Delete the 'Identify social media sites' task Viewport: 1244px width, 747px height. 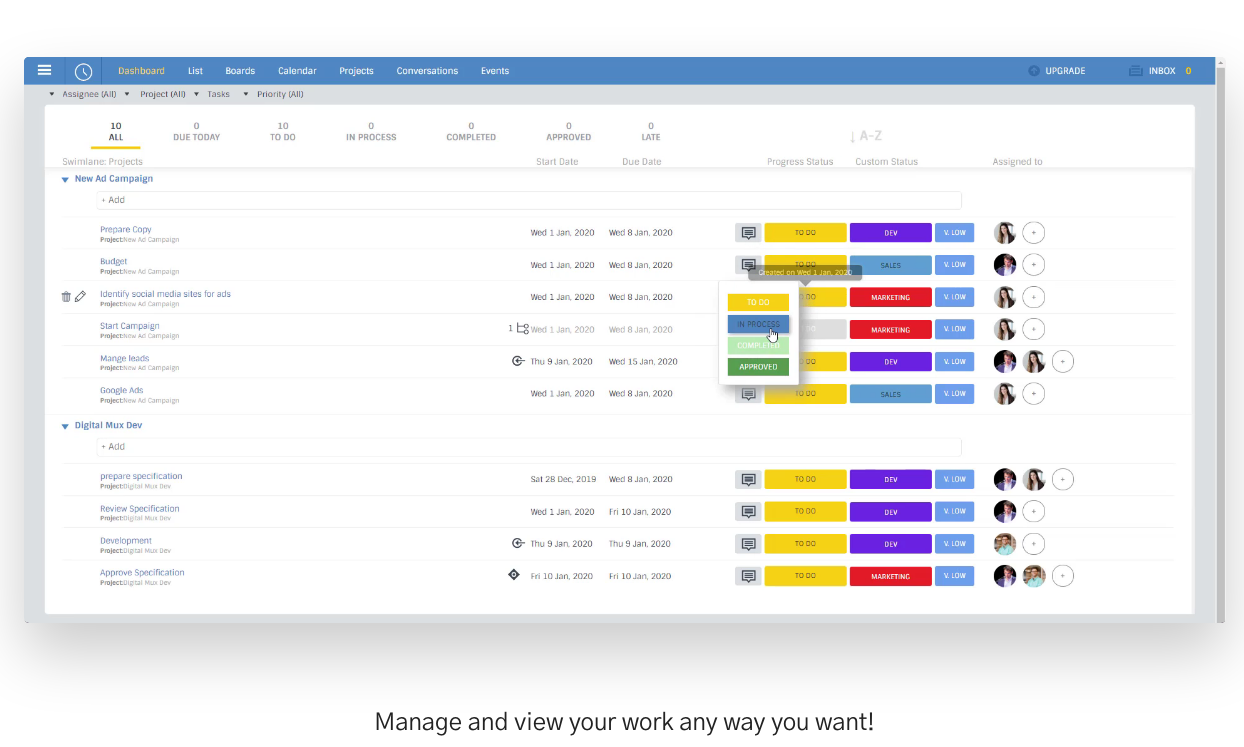(66, 296)
